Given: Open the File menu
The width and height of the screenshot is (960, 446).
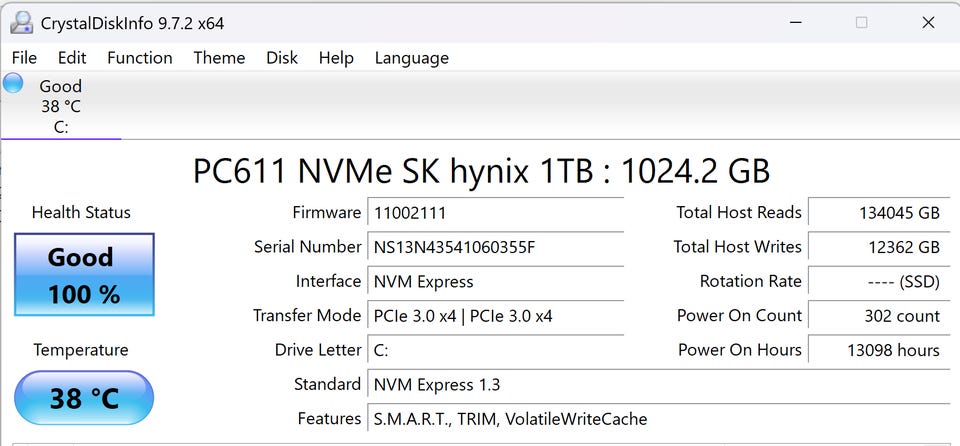Looking at the screenshot, I should coord(24,58).
